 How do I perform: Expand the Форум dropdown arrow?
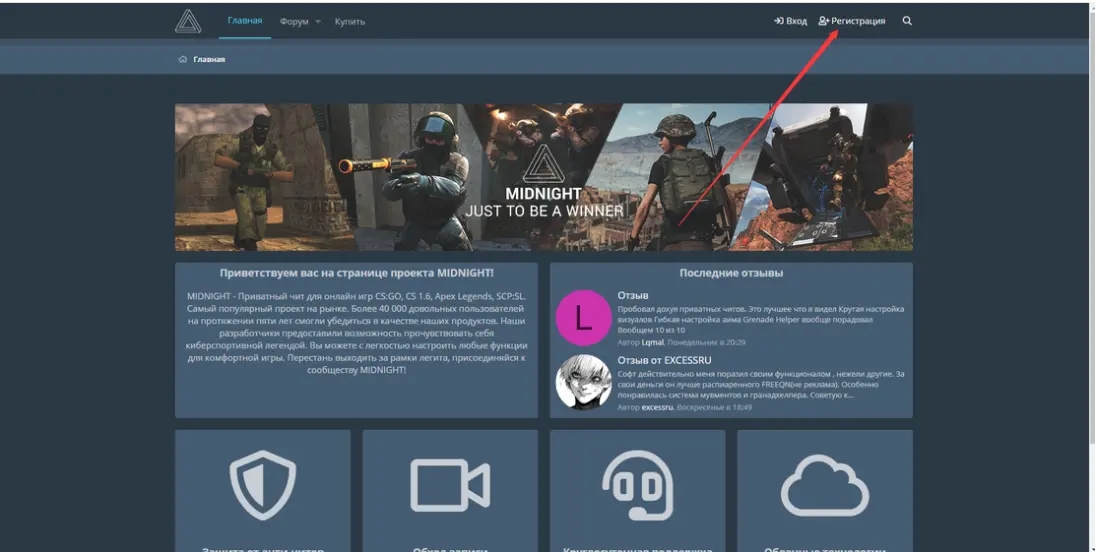[x=317, y=22]
